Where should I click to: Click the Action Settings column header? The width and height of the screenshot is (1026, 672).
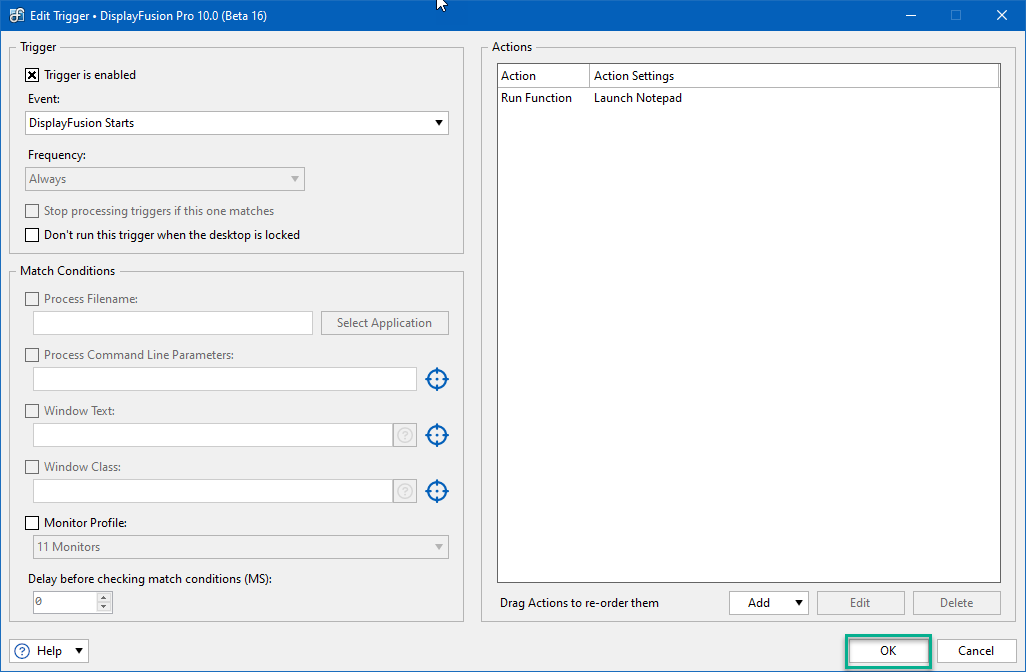point(794,76)
